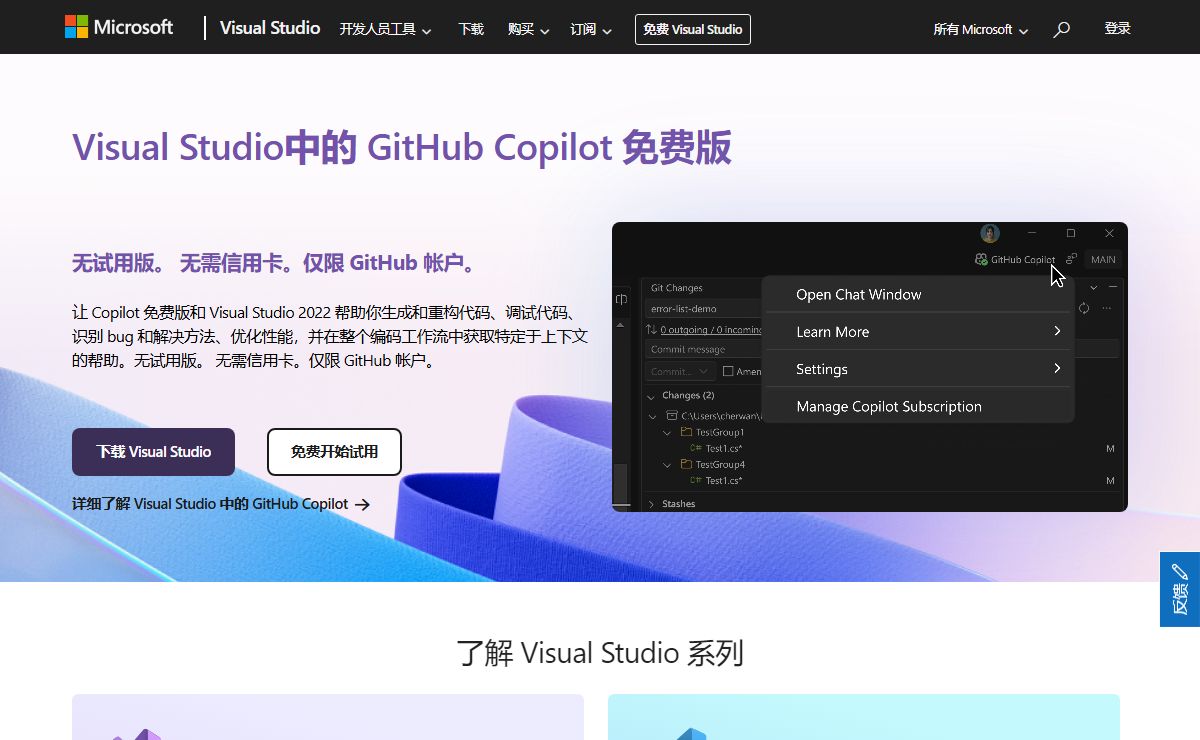Click the sync refresh icon in Git Changes
Screen dimensions: 1200x740
coord(1084,309)
